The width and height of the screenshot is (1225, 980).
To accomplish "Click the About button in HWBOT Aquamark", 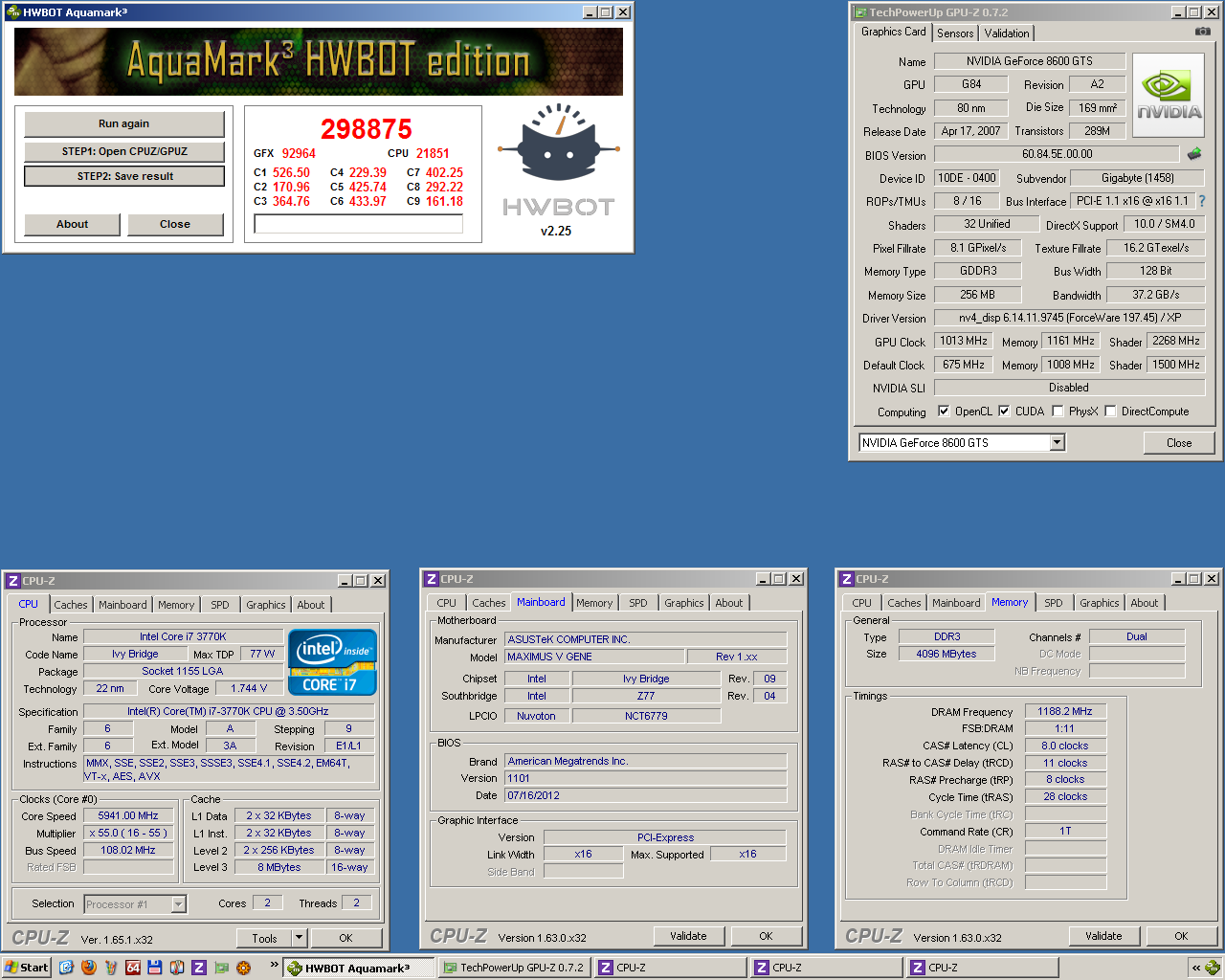I will point(72,224).
